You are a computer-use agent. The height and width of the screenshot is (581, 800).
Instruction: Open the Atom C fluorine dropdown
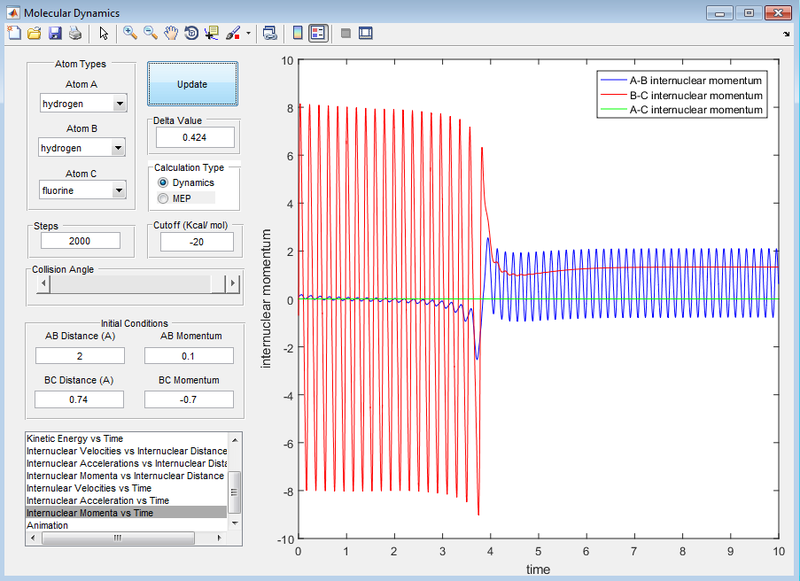(82, 190)
